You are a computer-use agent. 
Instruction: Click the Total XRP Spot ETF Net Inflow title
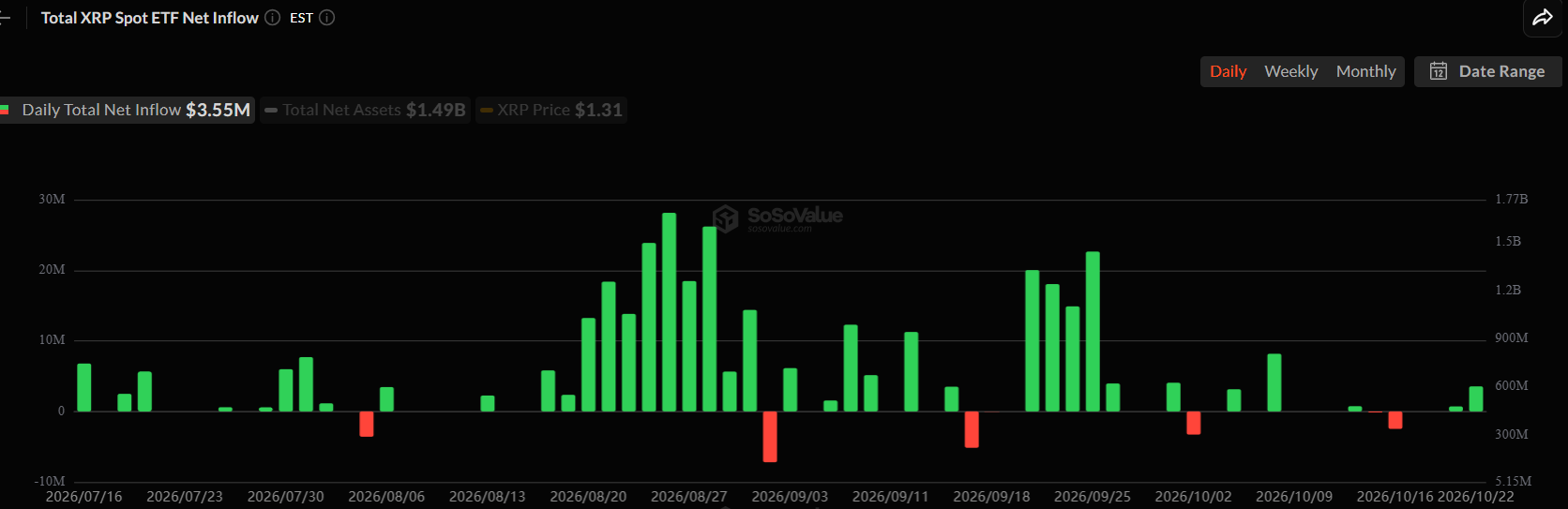pyautogui.click(x=150, y=18)
